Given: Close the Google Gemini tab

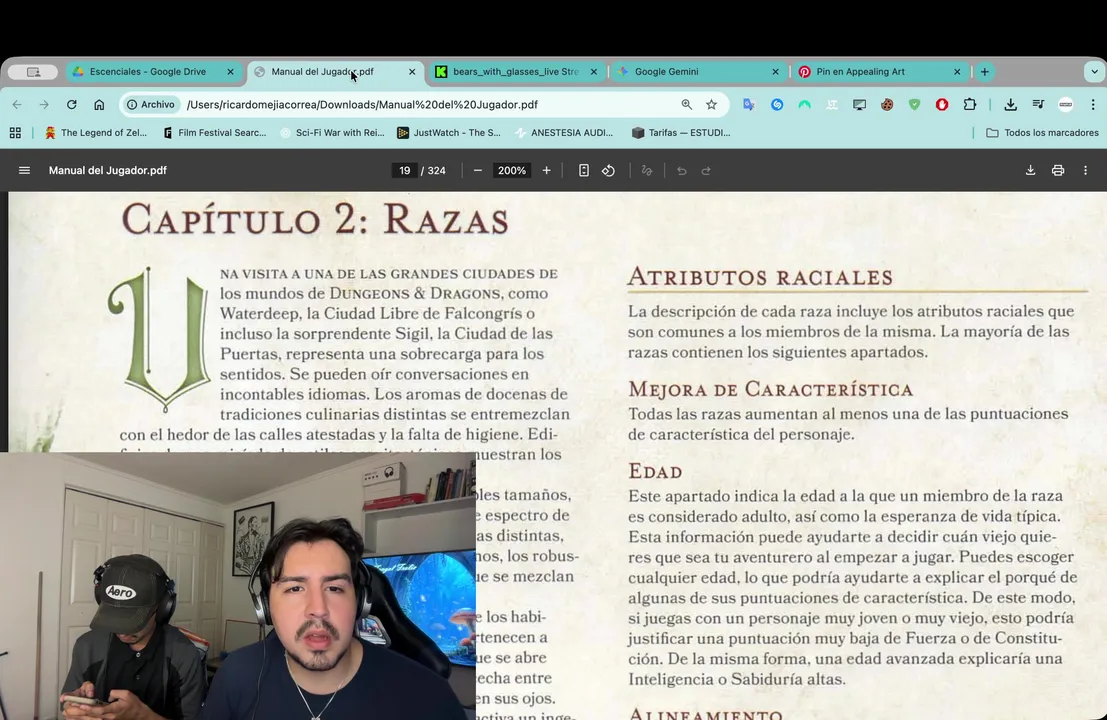Looking at the screenshot, I should (x=775, y=72).
